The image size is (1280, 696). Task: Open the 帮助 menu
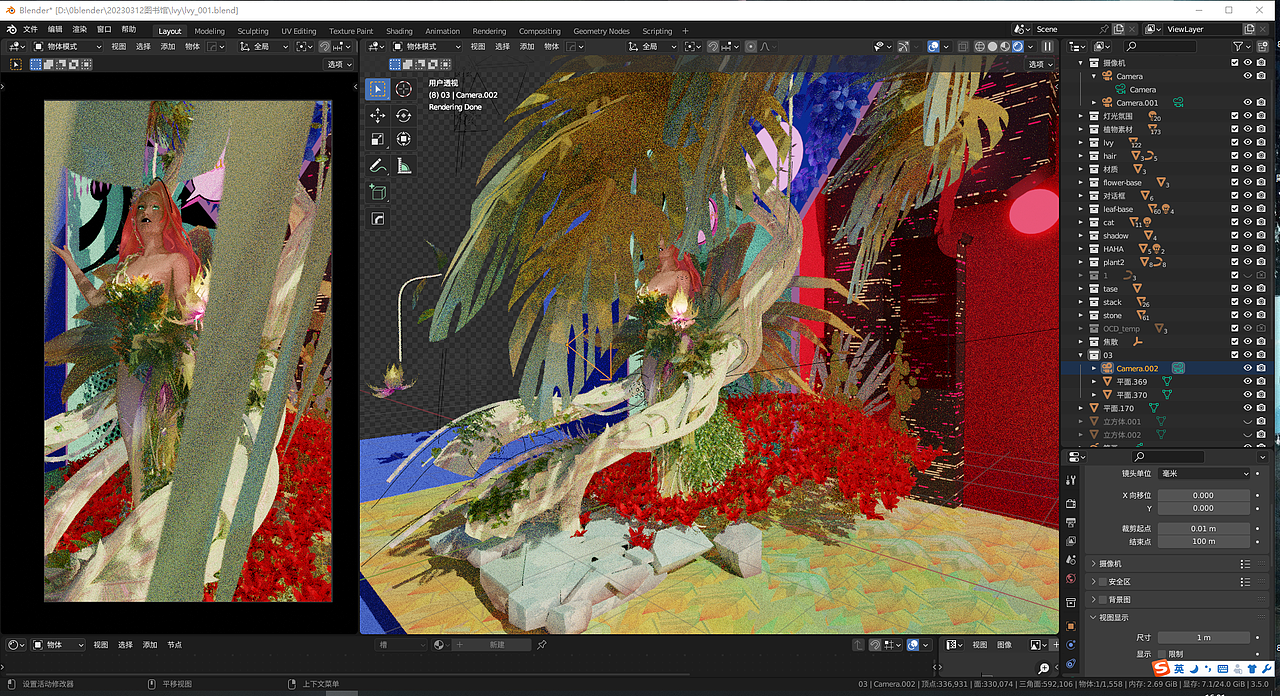coord(128,30)
